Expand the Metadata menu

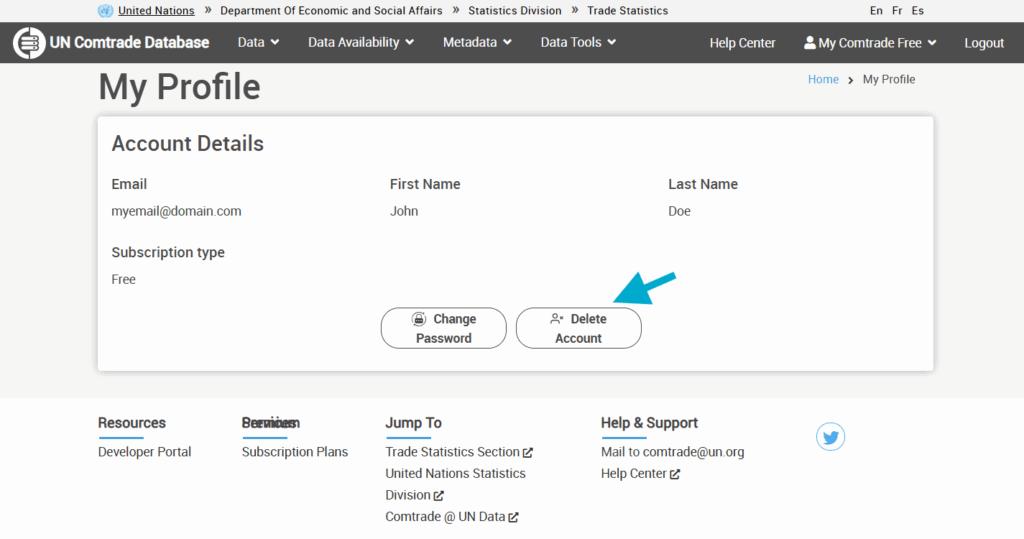pyautogui.click(x=477, y=42)
